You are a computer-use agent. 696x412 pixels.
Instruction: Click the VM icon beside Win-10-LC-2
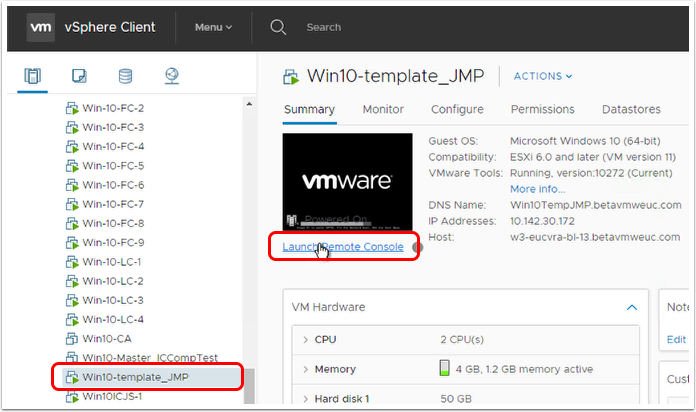pos(72,281)
